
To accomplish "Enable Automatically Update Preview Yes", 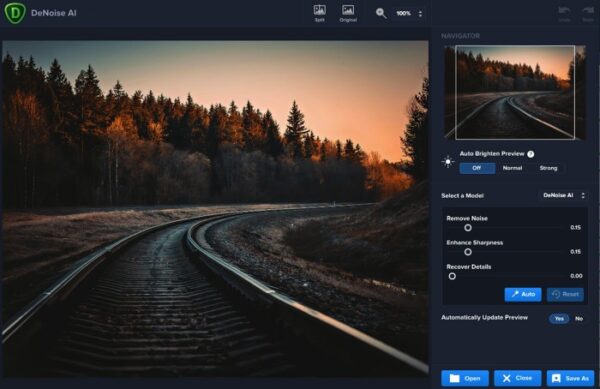I will pyautogui.click(x=559, y=319).
